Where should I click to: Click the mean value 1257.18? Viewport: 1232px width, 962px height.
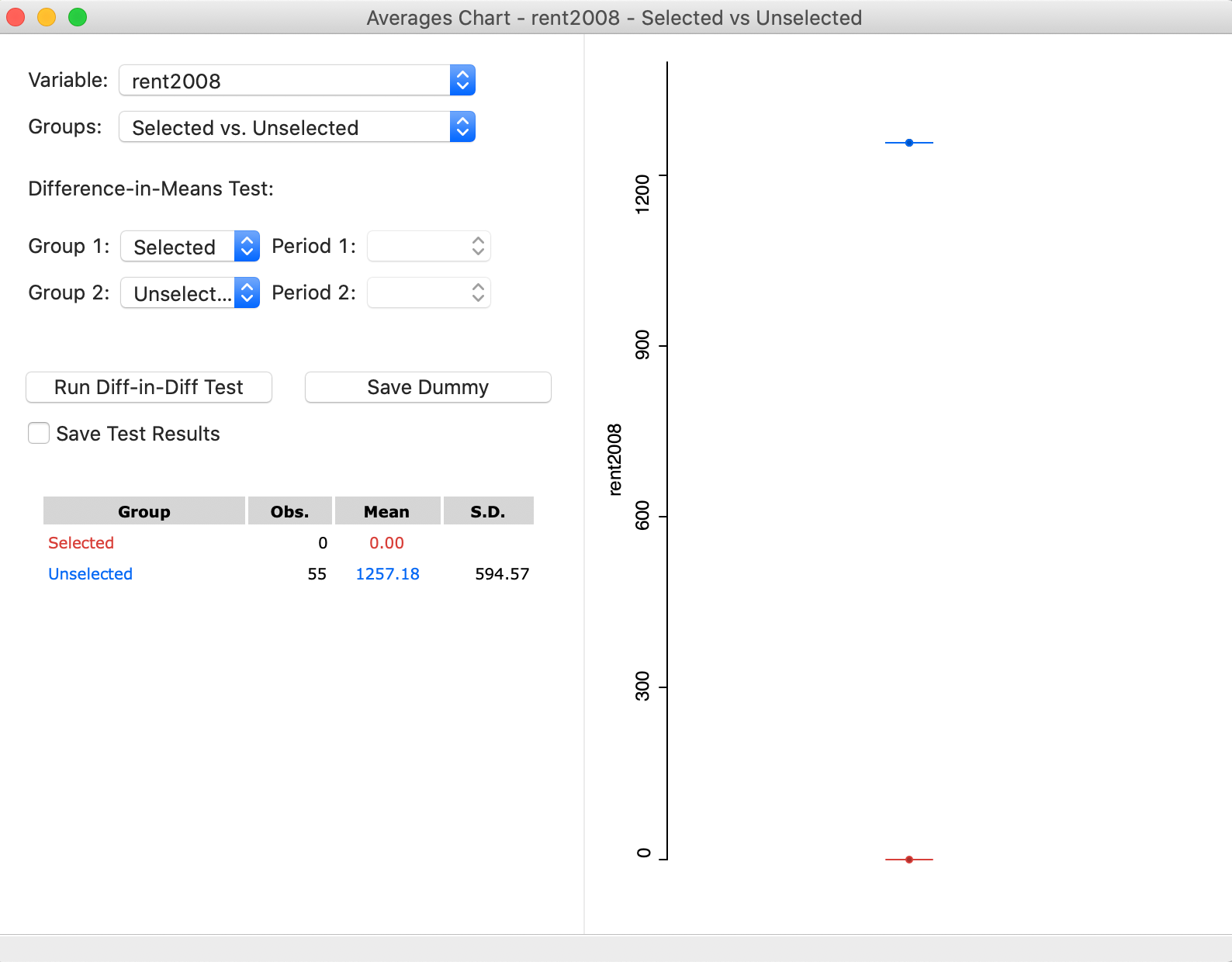[x=387, y=574]
